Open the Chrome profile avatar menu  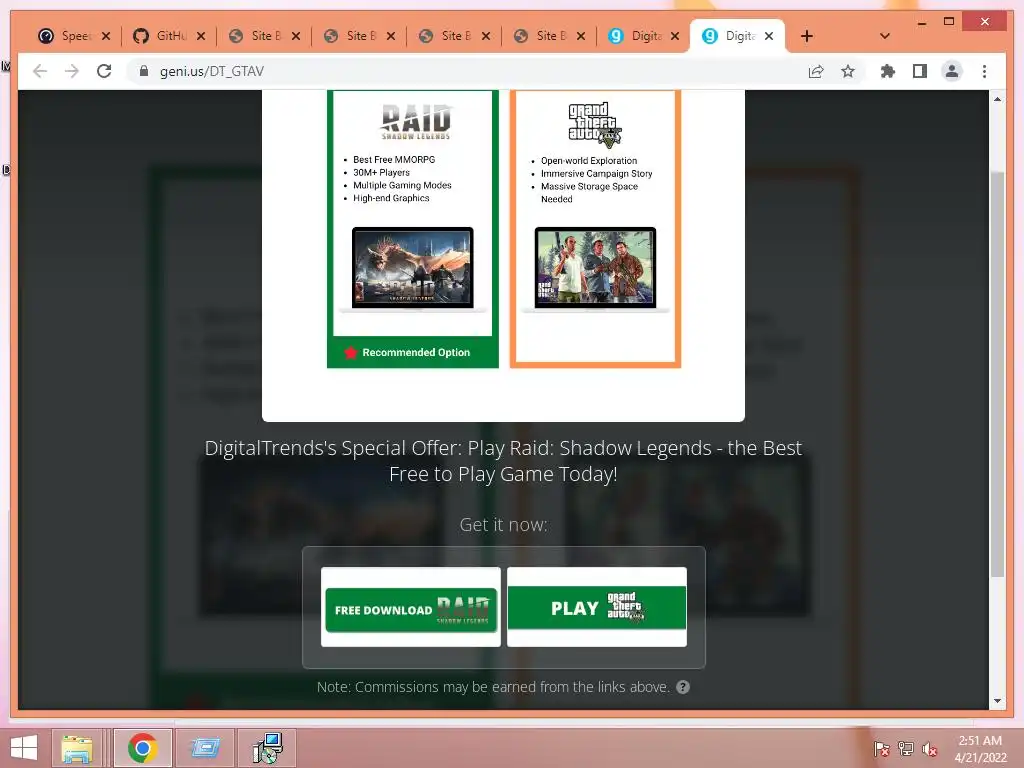click(x=952, y=71)
